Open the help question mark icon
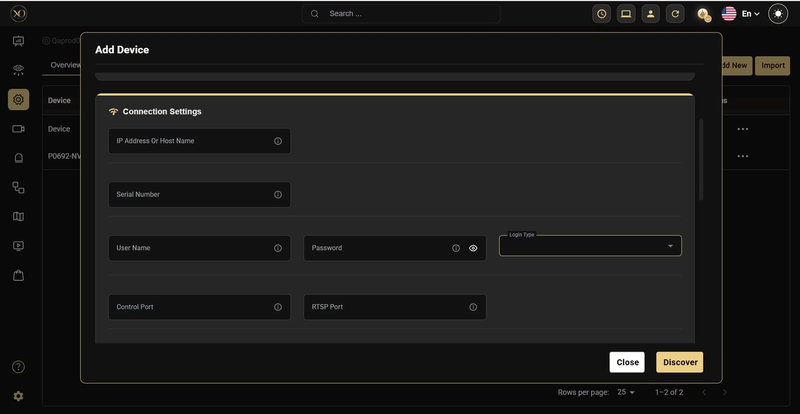 [18, 367]
